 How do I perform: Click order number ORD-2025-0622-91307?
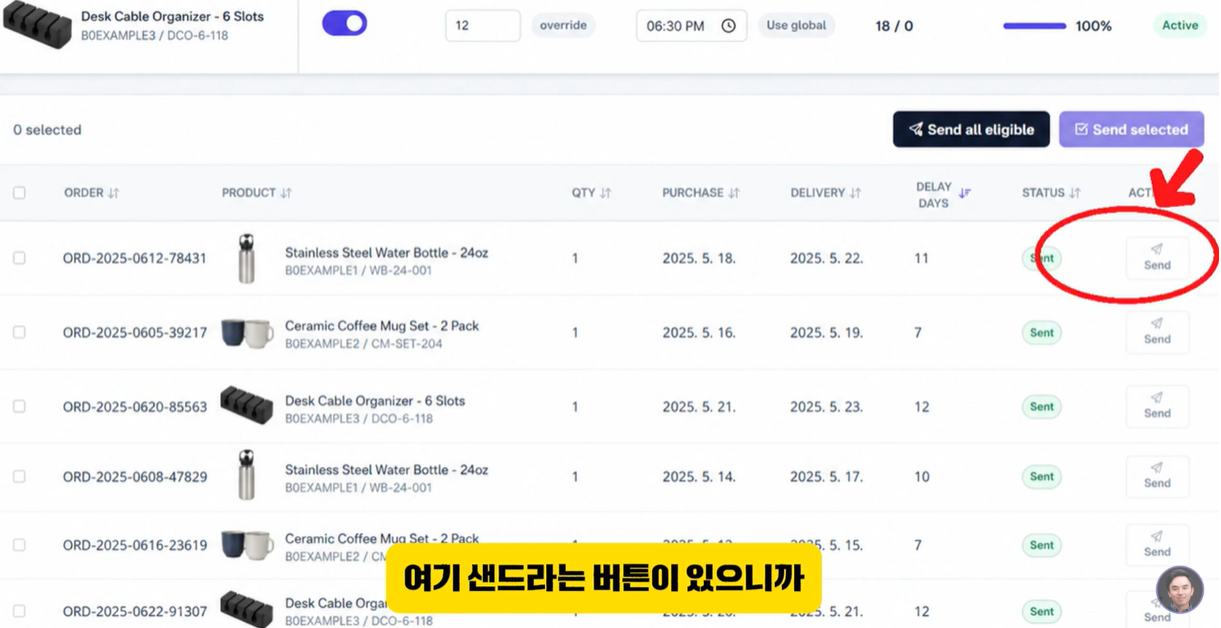[x=135, y=611]
